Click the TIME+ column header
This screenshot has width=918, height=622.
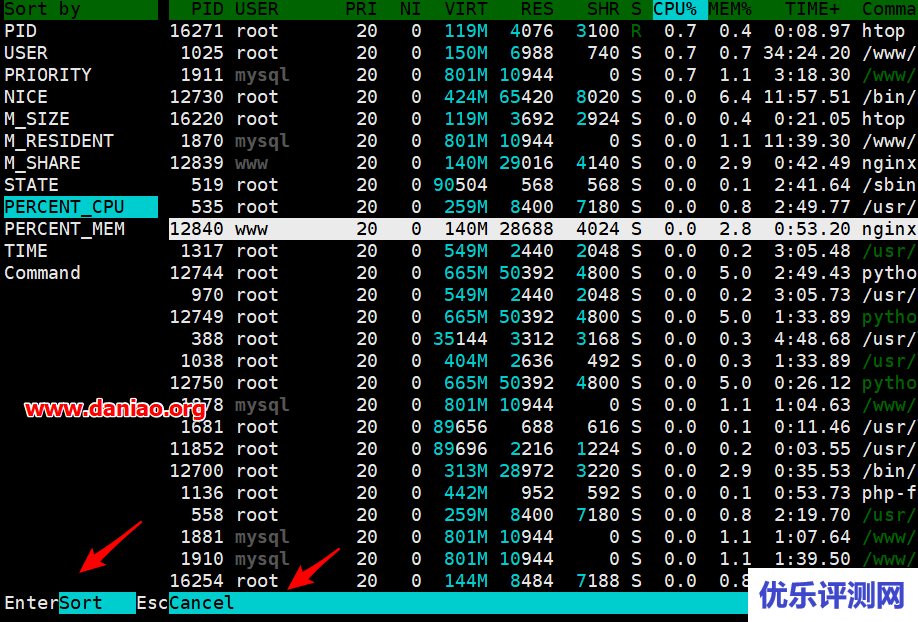tap(813, 9)
